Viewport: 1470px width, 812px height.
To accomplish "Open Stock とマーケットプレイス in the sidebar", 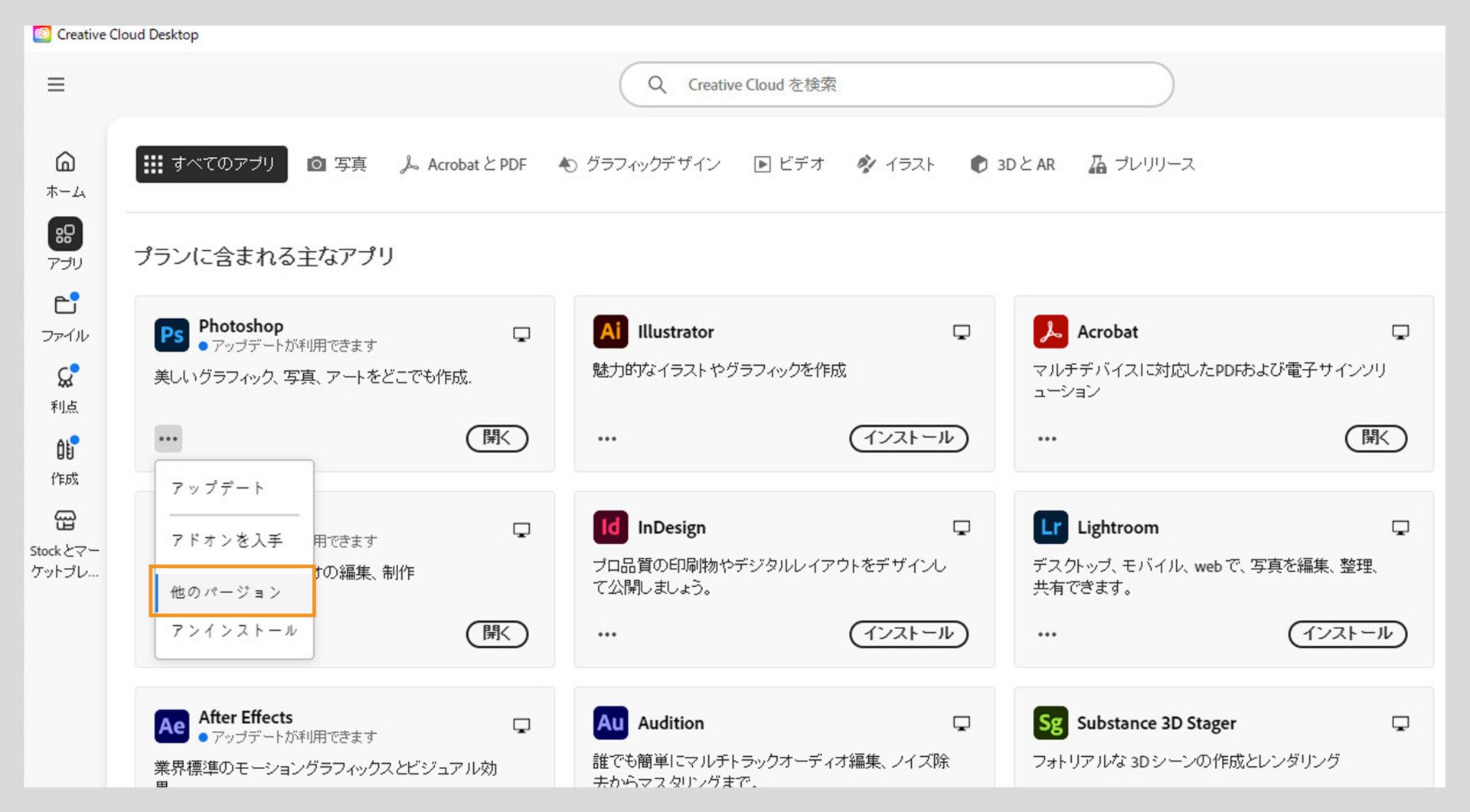I will pos(65,543).
